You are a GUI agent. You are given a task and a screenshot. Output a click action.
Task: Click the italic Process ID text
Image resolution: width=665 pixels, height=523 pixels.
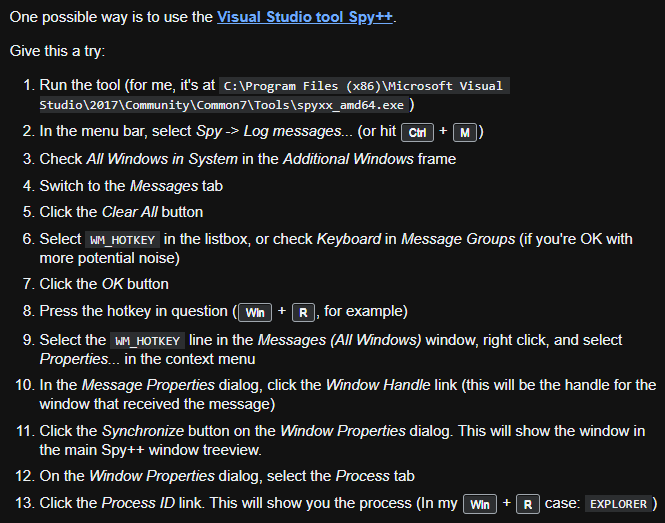138,503
